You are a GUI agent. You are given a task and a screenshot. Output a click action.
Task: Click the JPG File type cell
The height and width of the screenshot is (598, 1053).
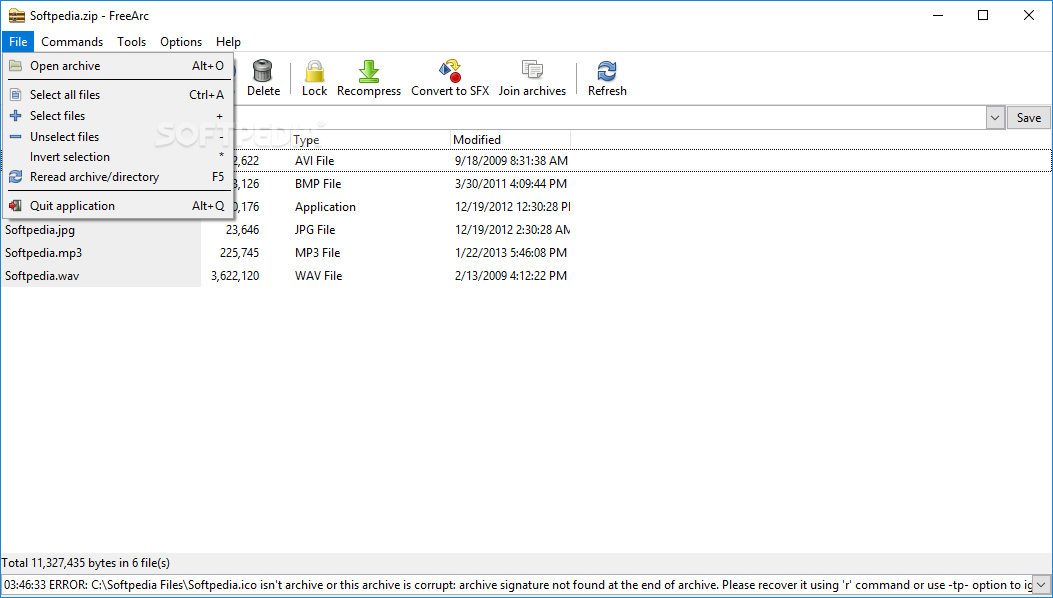pos(315,230)
